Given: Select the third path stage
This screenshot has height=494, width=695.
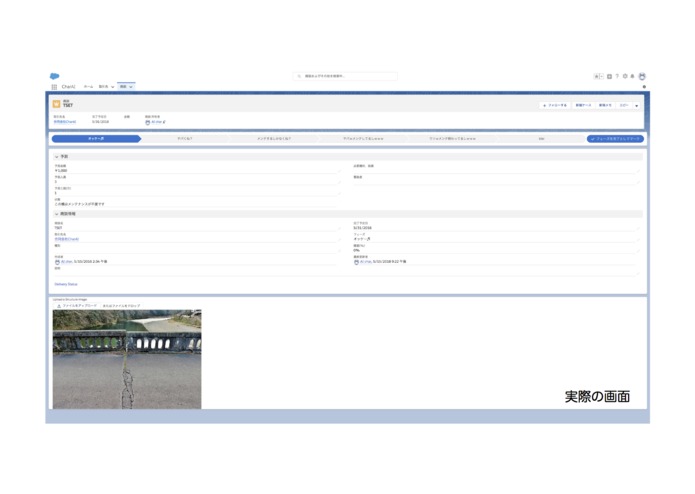Looking at the screenshot, I should coord(274,139).
